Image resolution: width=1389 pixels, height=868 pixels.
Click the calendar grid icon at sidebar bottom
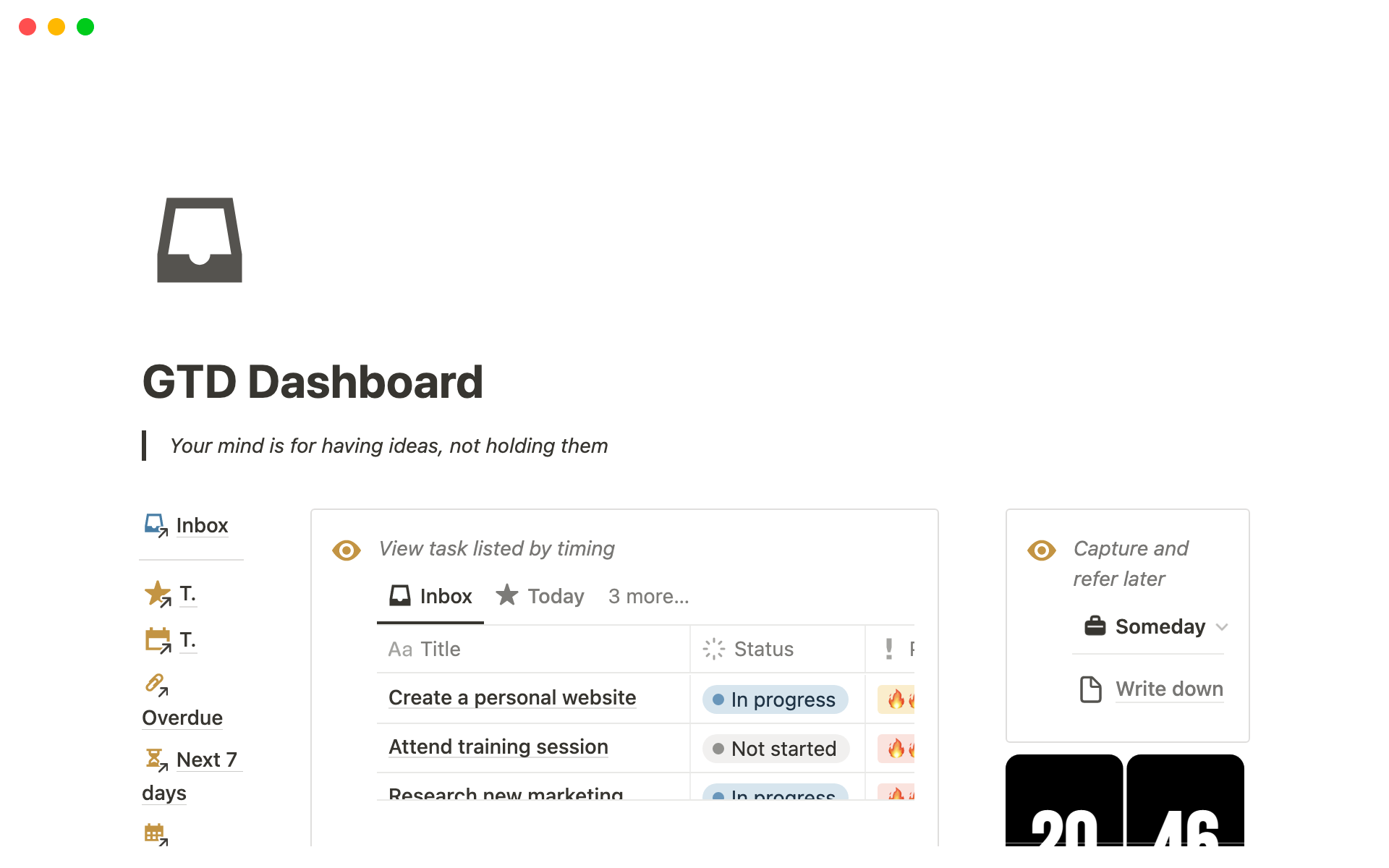pyautogui.click(x=155, y=834)
